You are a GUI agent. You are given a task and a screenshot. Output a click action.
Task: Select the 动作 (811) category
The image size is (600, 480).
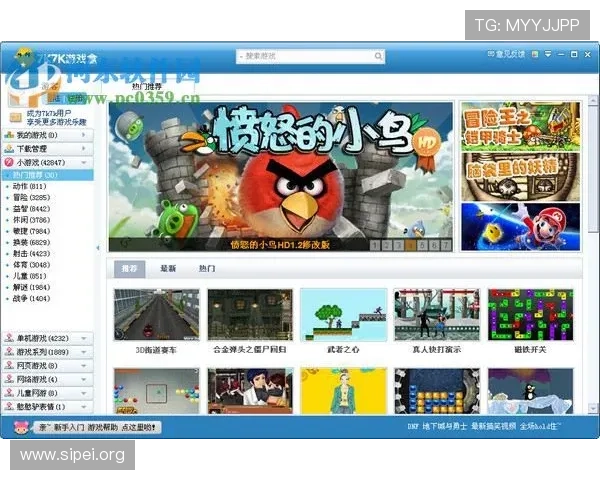29,186
